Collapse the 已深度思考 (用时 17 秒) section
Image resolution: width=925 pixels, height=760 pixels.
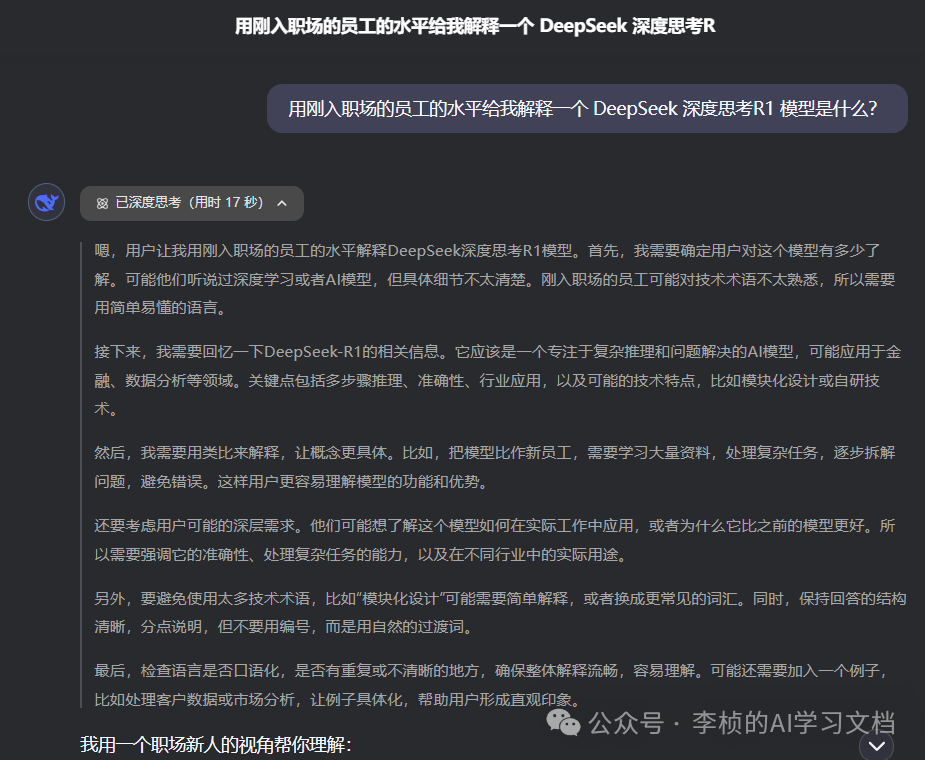click(192, 203)
